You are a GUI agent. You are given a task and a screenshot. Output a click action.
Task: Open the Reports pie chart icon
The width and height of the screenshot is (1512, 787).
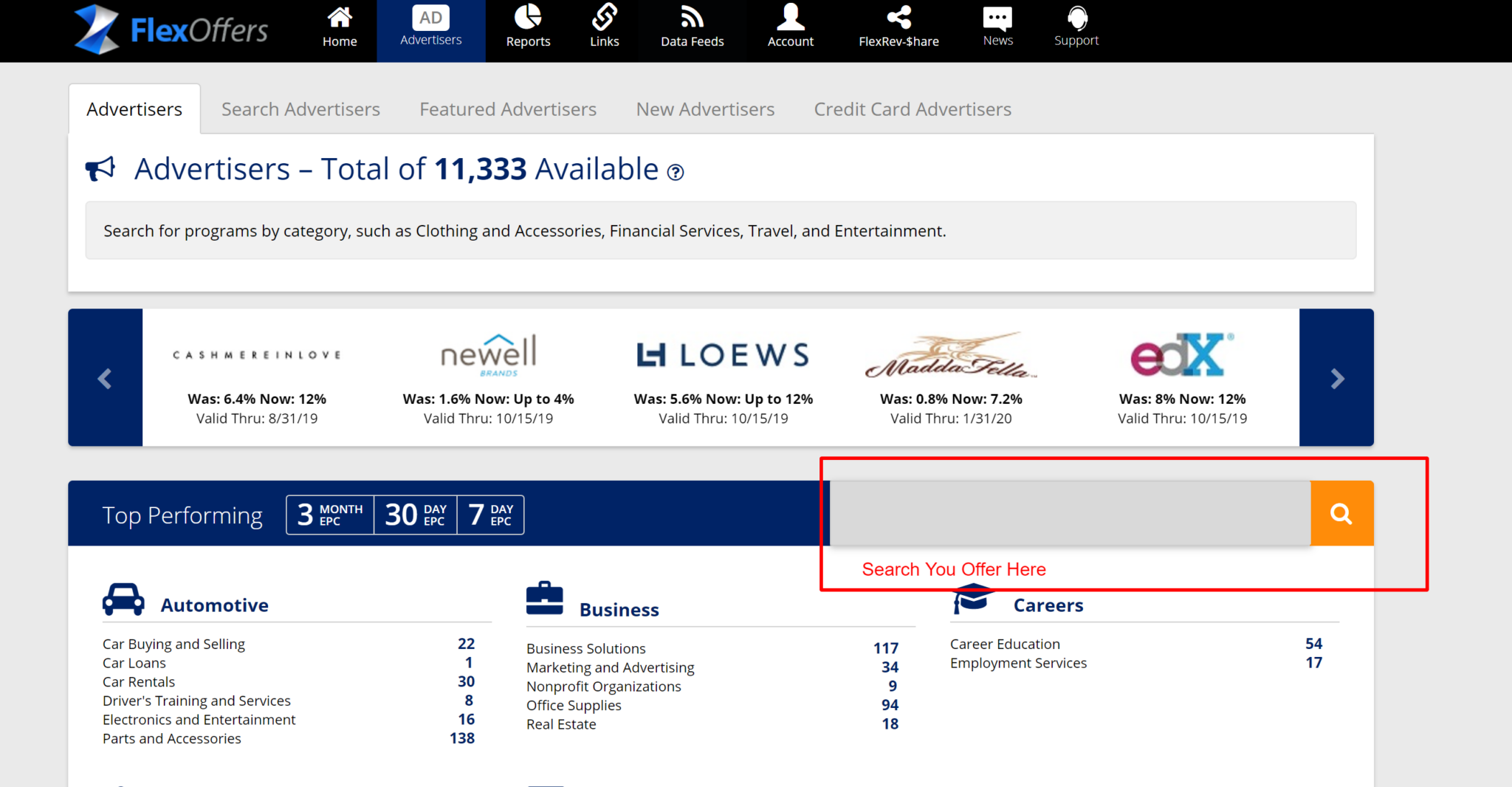(528, 17)
